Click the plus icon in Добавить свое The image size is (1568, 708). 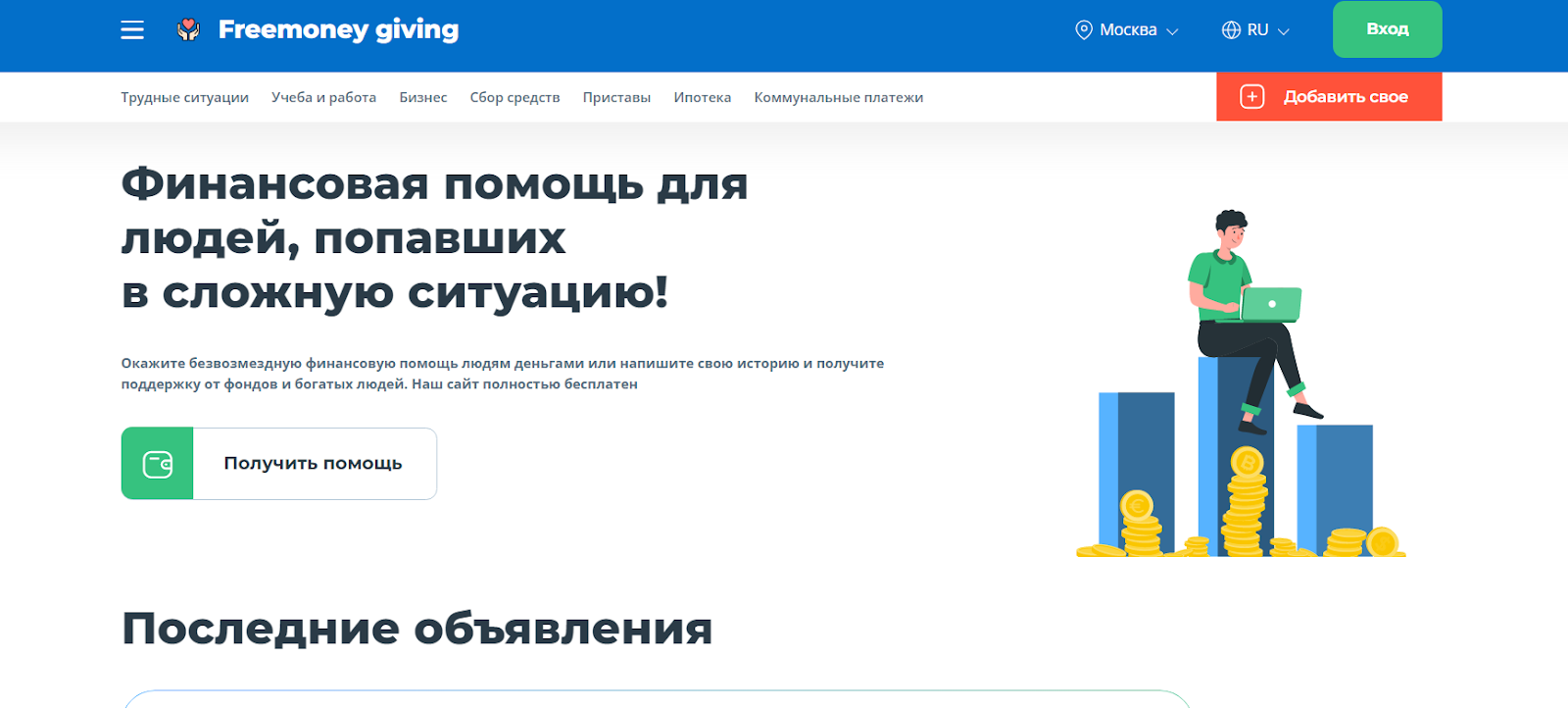(1252, 97)
